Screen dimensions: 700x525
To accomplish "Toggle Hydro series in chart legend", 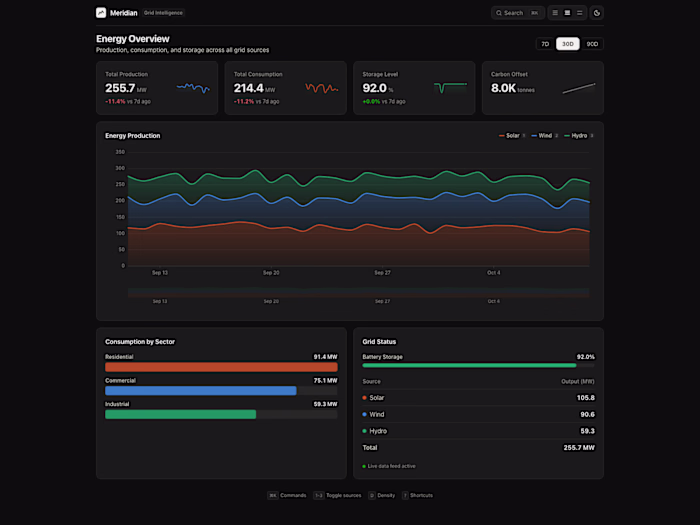I will coord(579,136).
